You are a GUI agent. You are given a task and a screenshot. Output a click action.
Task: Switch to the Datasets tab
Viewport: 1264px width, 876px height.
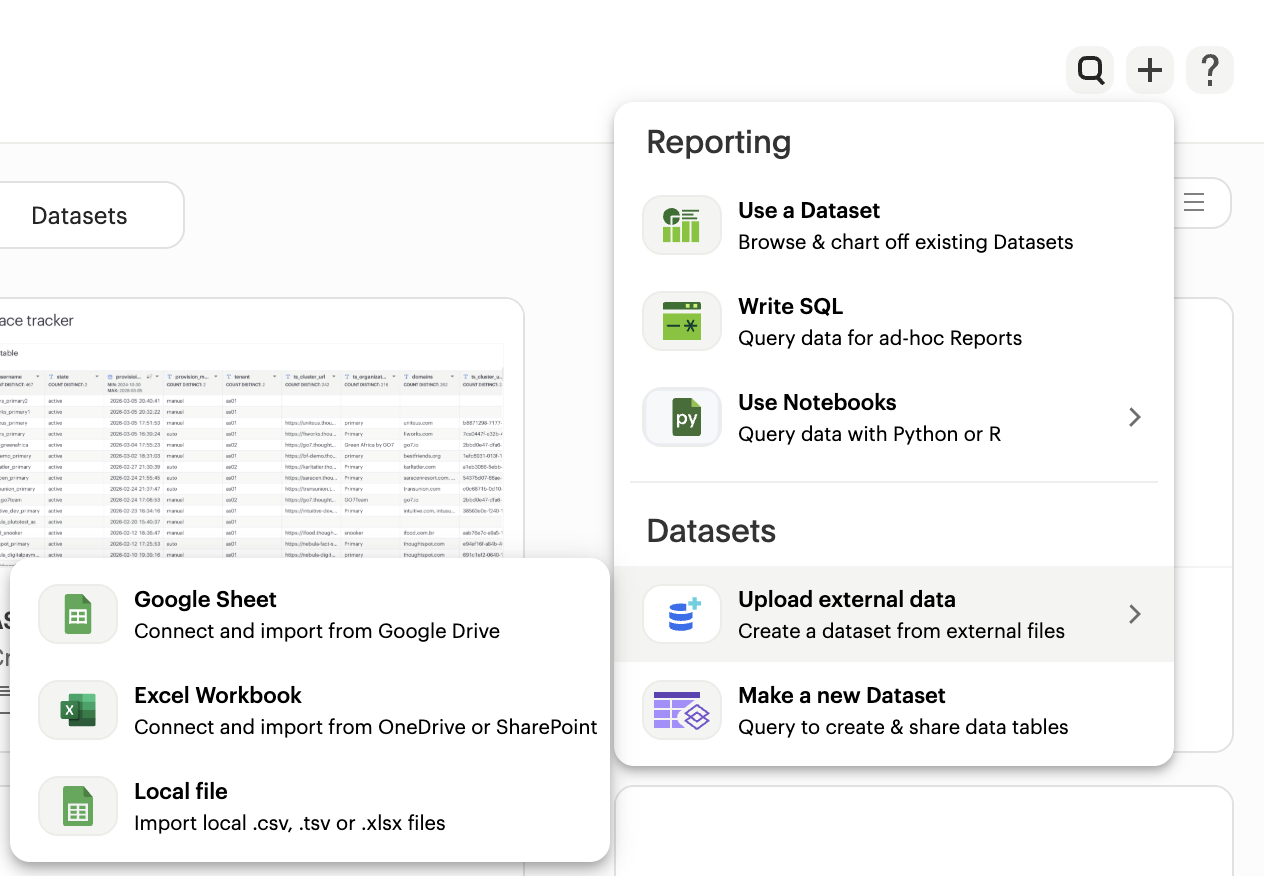79,214
